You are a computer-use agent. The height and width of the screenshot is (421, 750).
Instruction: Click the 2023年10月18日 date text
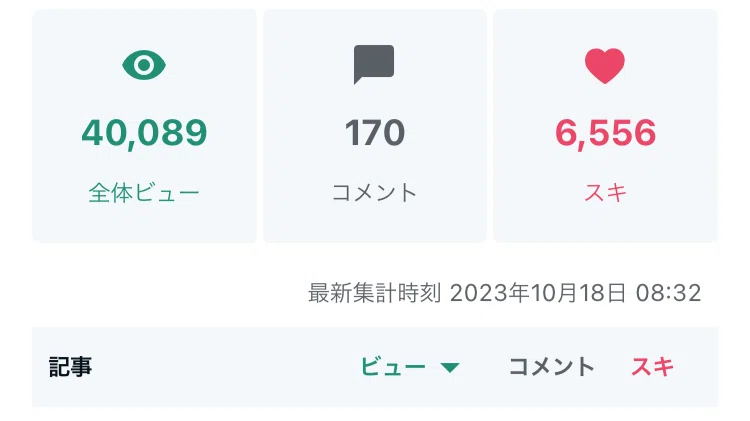pos(538,293)
